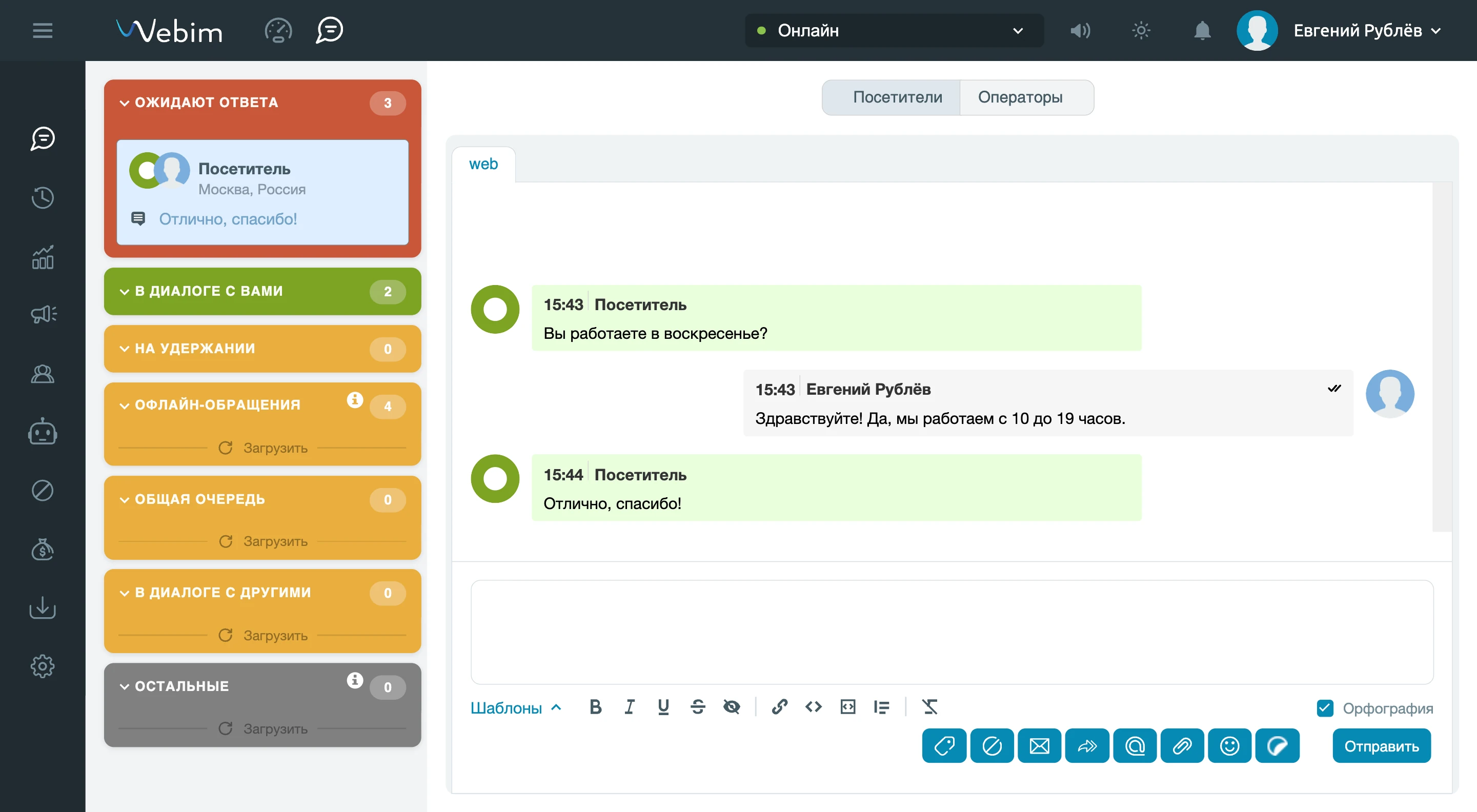
Task: Toggle underline formatting
Action: click(x=663, y=707)
